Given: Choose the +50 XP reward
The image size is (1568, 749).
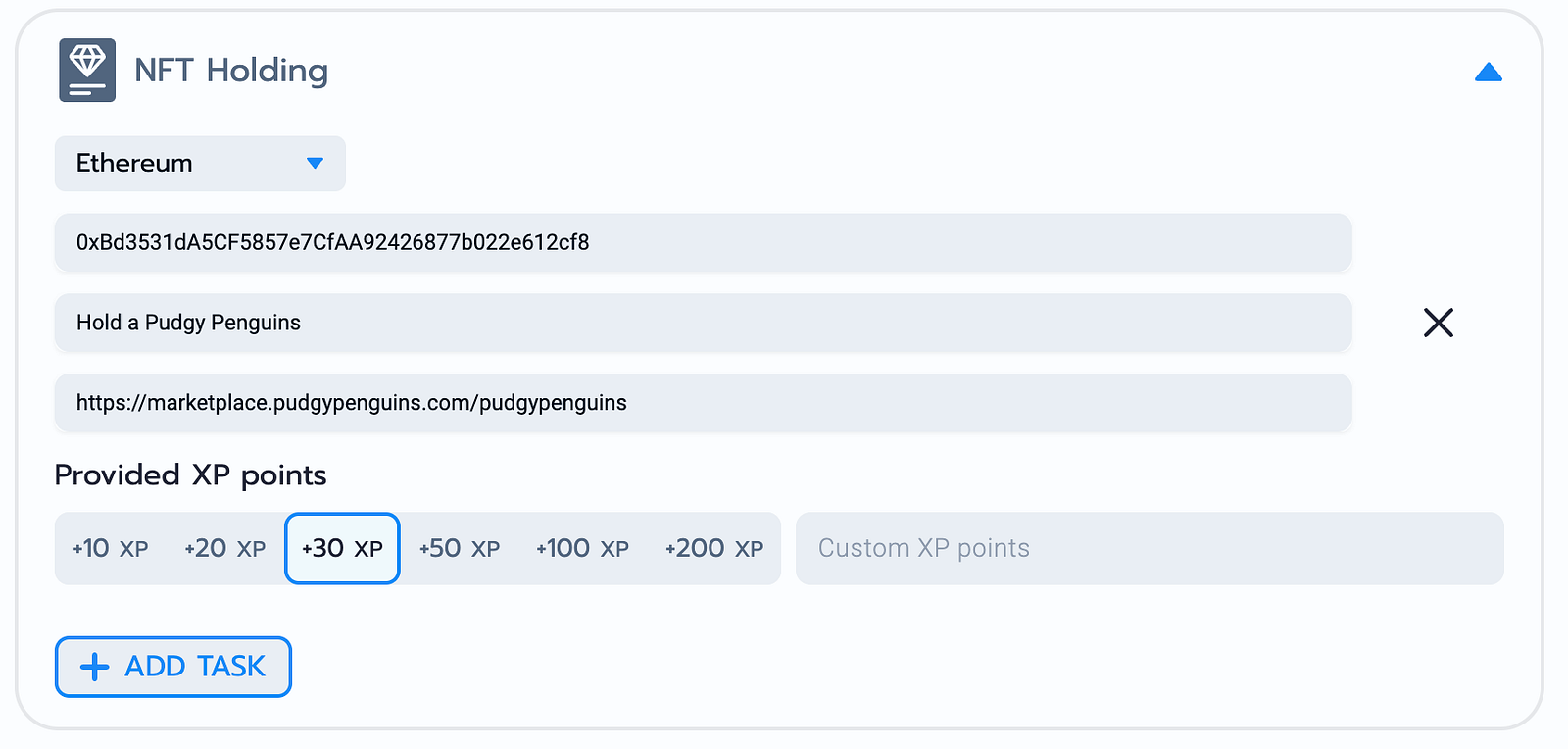Looking at the screenshot, I should (x=460, y=548).
